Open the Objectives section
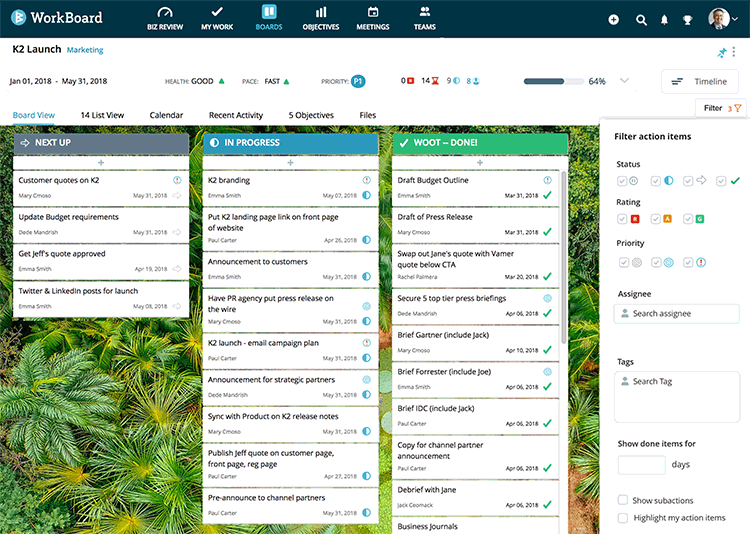 pos(320,19)
